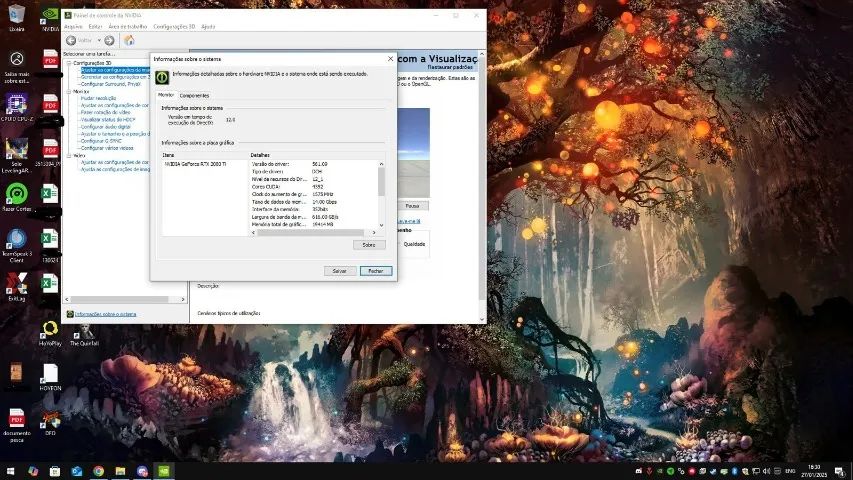Open The Quinfall desktop icon
Image resolution: width=853 pixels, height=480 pixels.
[84, 334]
